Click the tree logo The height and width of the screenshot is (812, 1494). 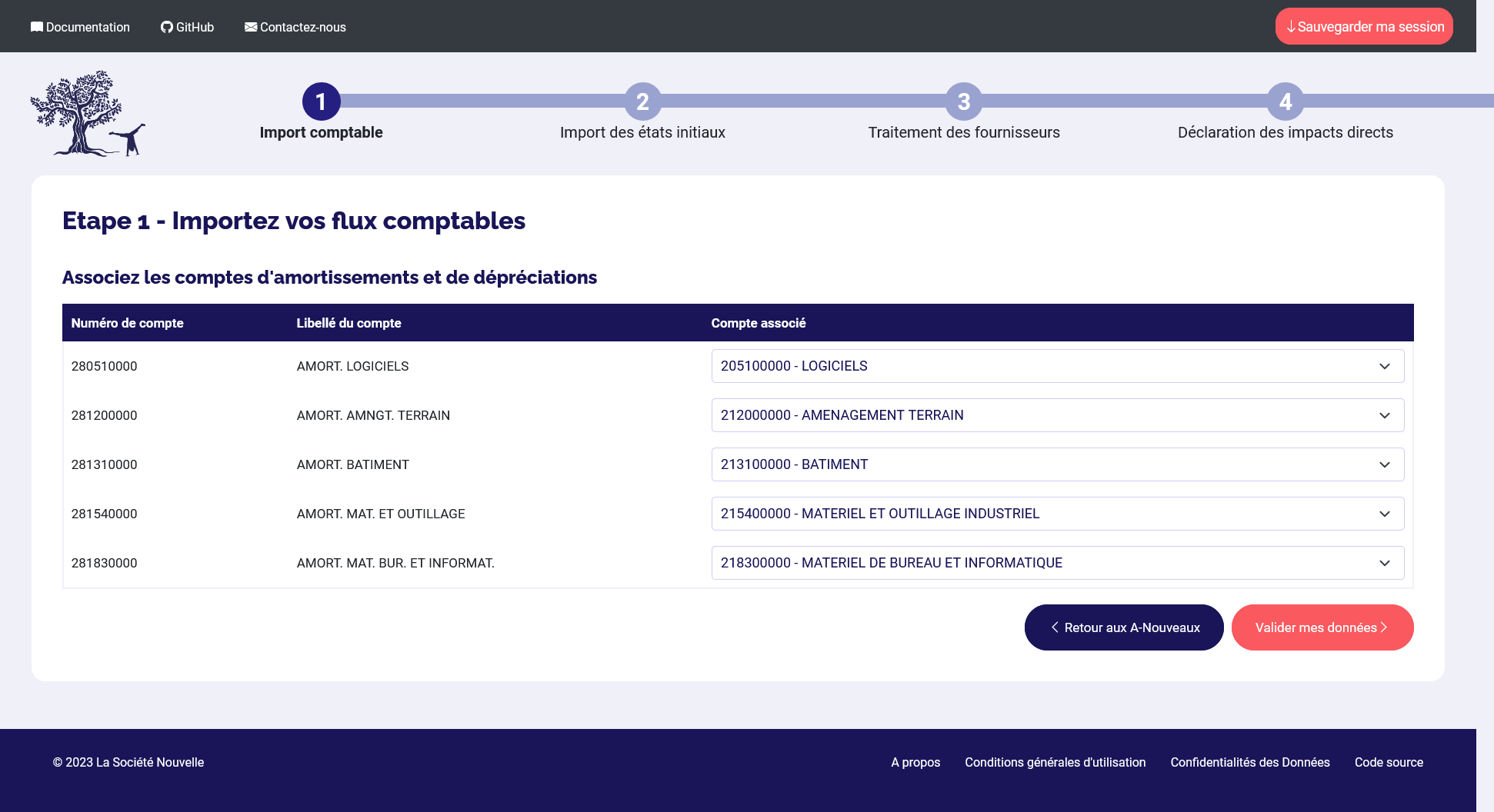(87, 114)
